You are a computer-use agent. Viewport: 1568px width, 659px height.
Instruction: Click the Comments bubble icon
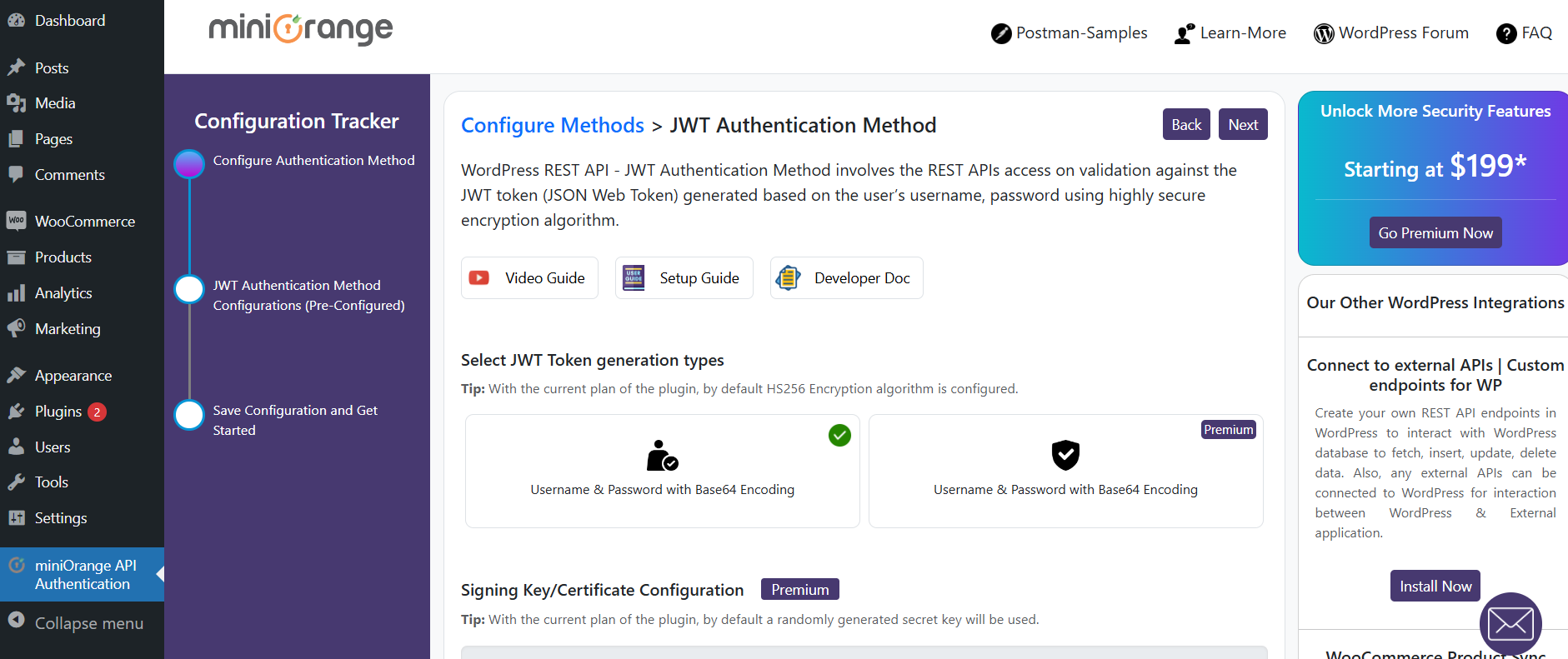pos(16,175)
